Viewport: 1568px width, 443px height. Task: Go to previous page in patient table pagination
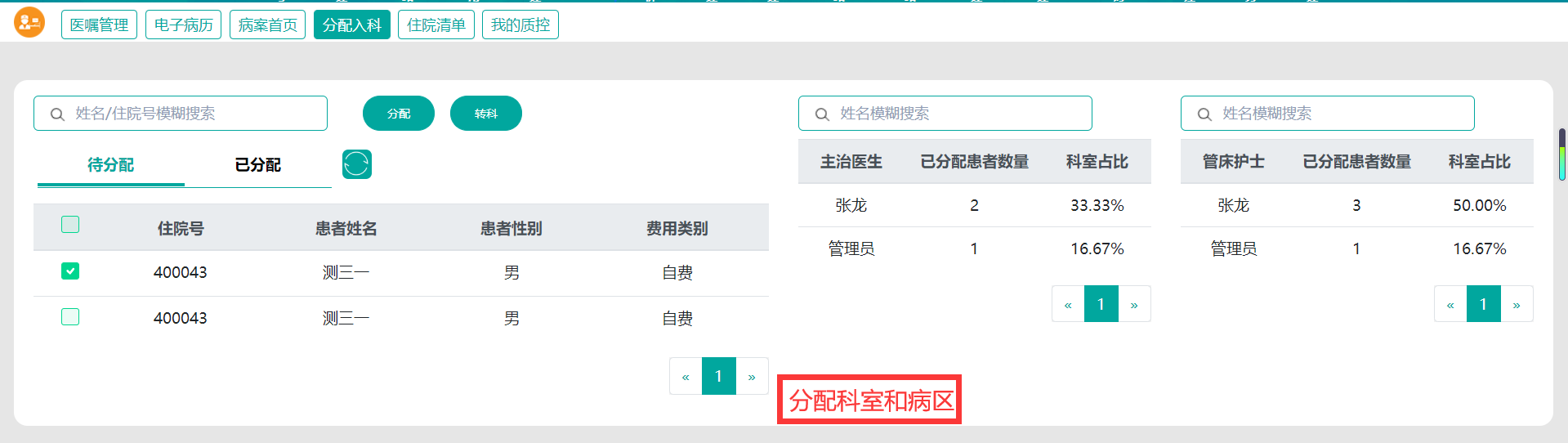(686, 376)
